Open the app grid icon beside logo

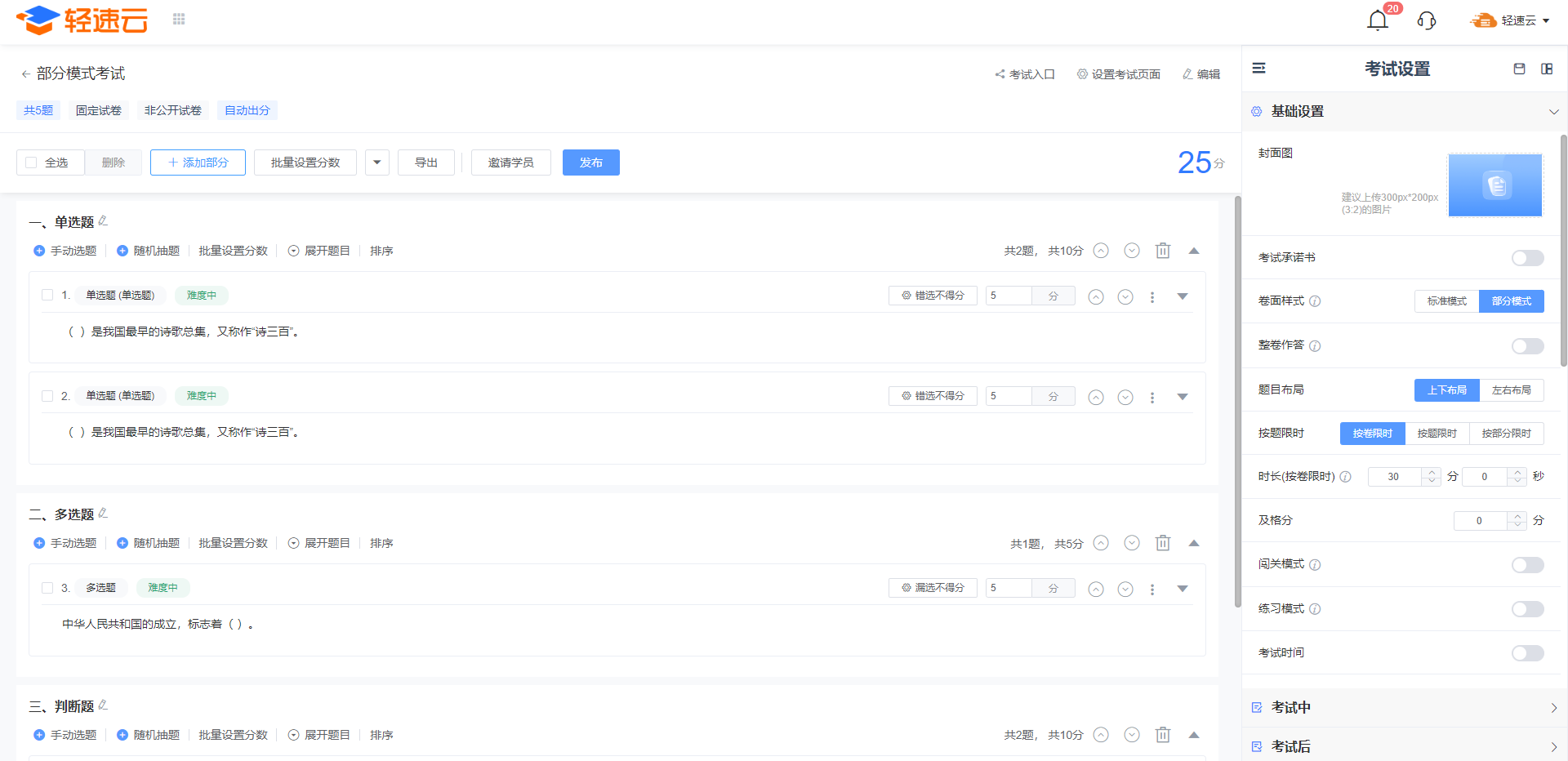[179, 19]
